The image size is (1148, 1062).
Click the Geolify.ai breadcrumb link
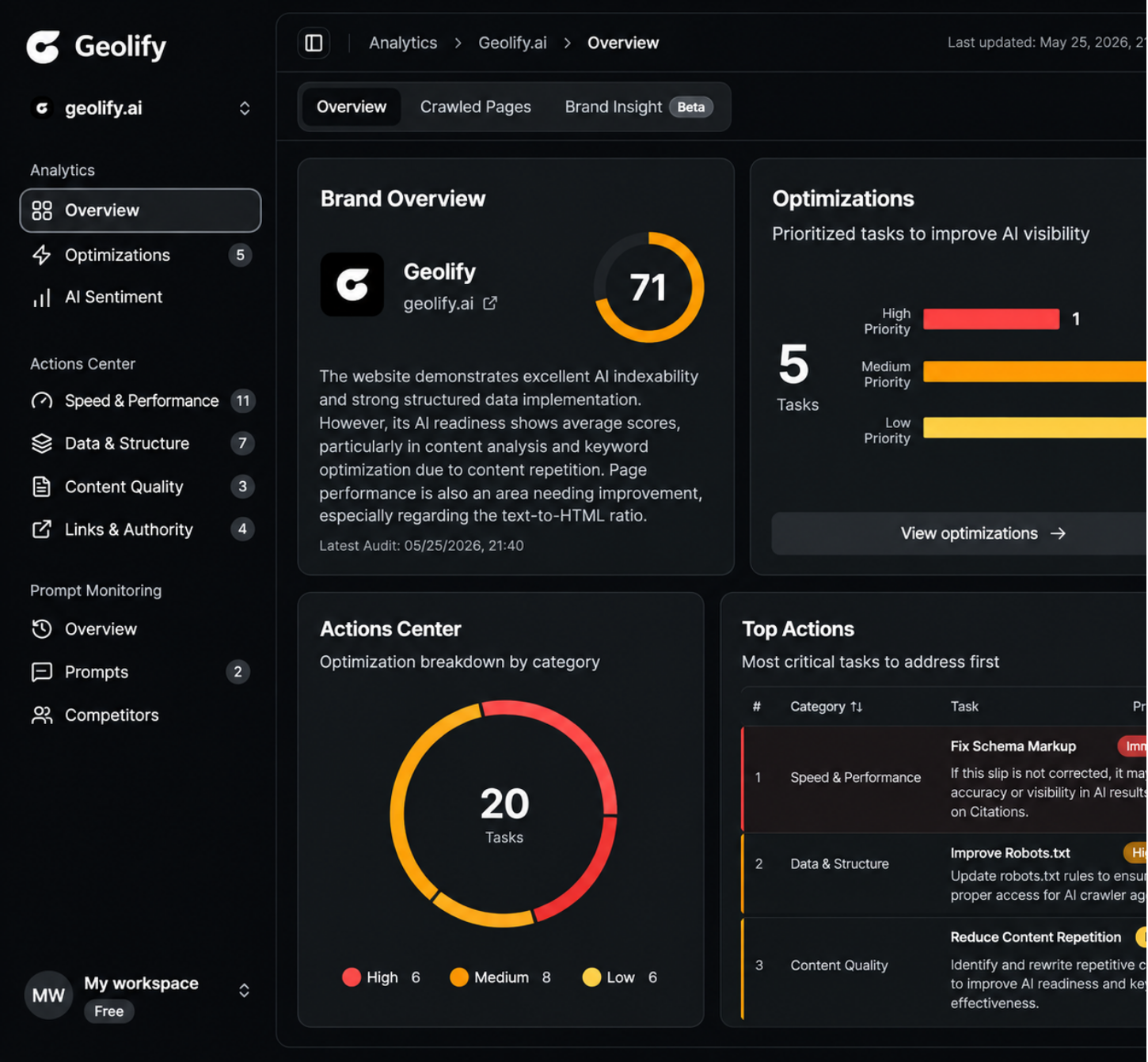coord(512,43)
